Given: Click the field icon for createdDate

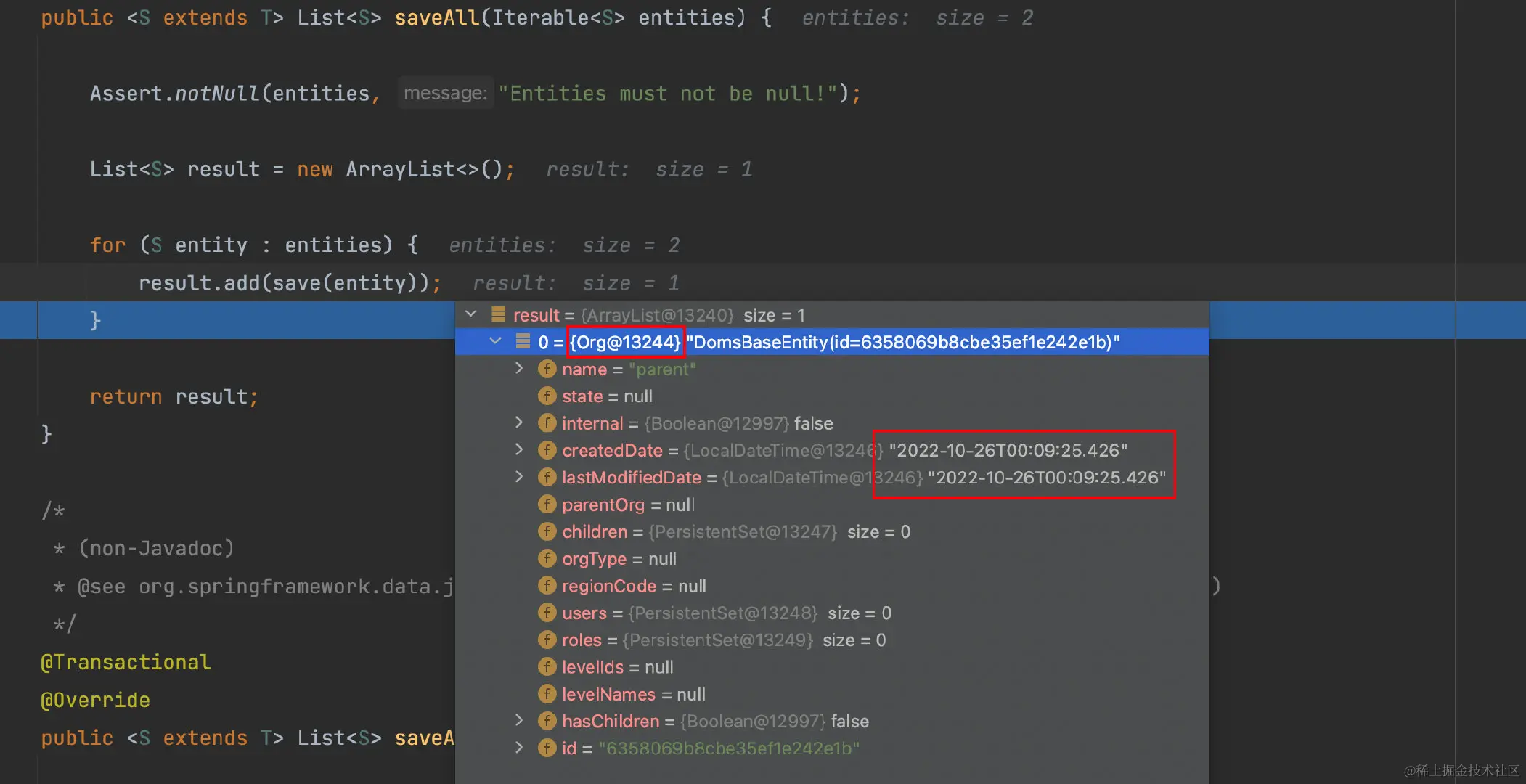Looking at the screenshot, I should (x=547, y=451).
